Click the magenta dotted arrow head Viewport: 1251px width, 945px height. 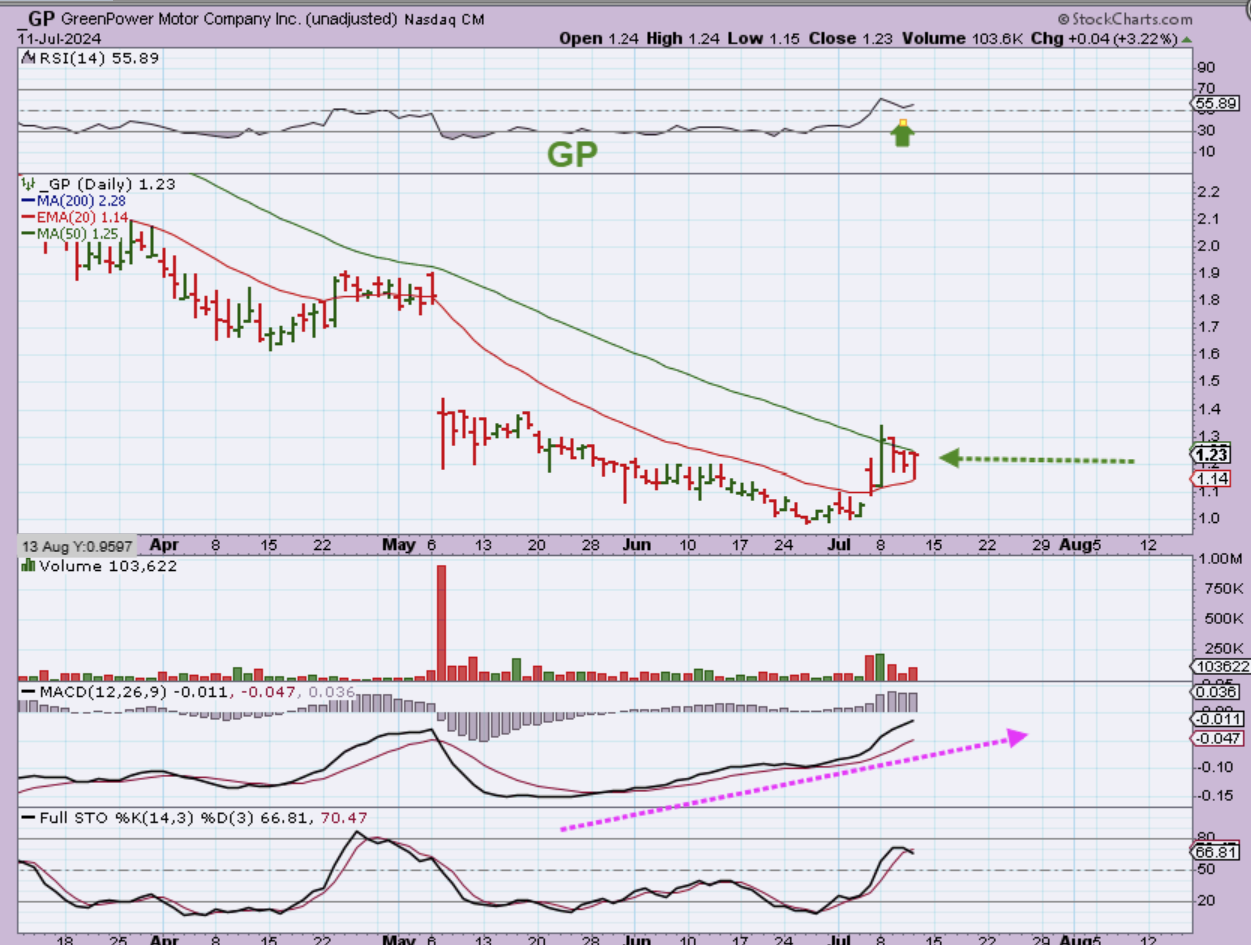[x=1016, y=737]
